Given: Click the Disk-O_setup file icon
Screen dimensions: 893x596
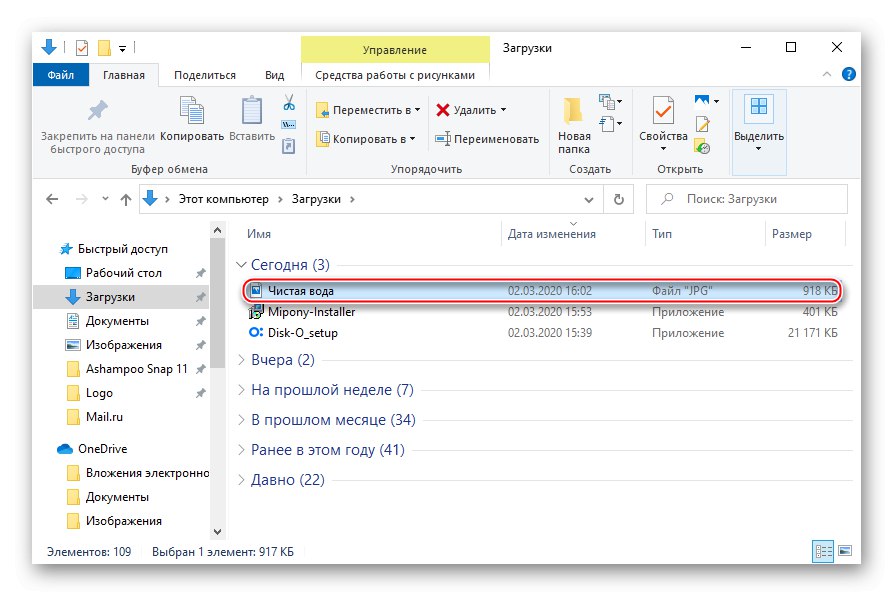Looking at the screenshot, I should click(x=256, y=332).
